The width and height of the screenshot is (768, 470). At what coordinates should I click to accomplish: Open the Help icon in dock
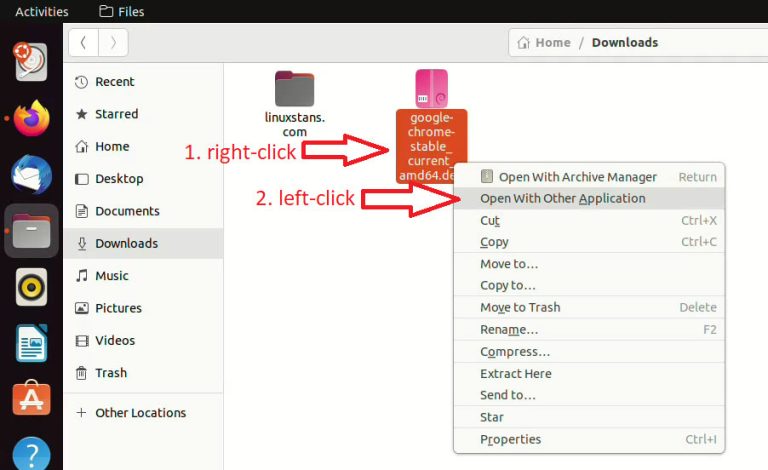(x=31, y=452)
